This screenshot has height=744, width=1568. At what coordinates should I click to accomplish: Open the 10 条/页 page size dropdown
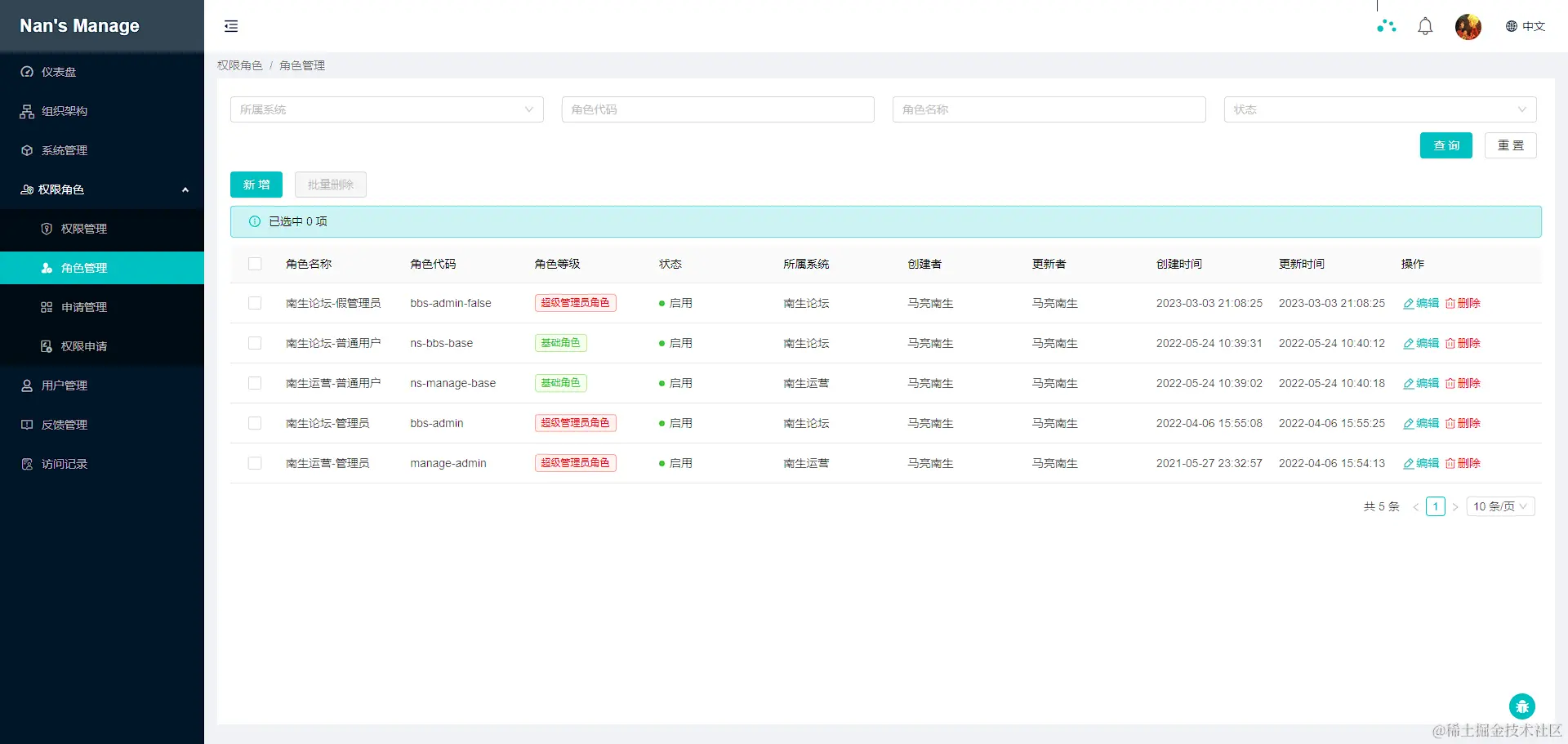(x=1501, y=506)
